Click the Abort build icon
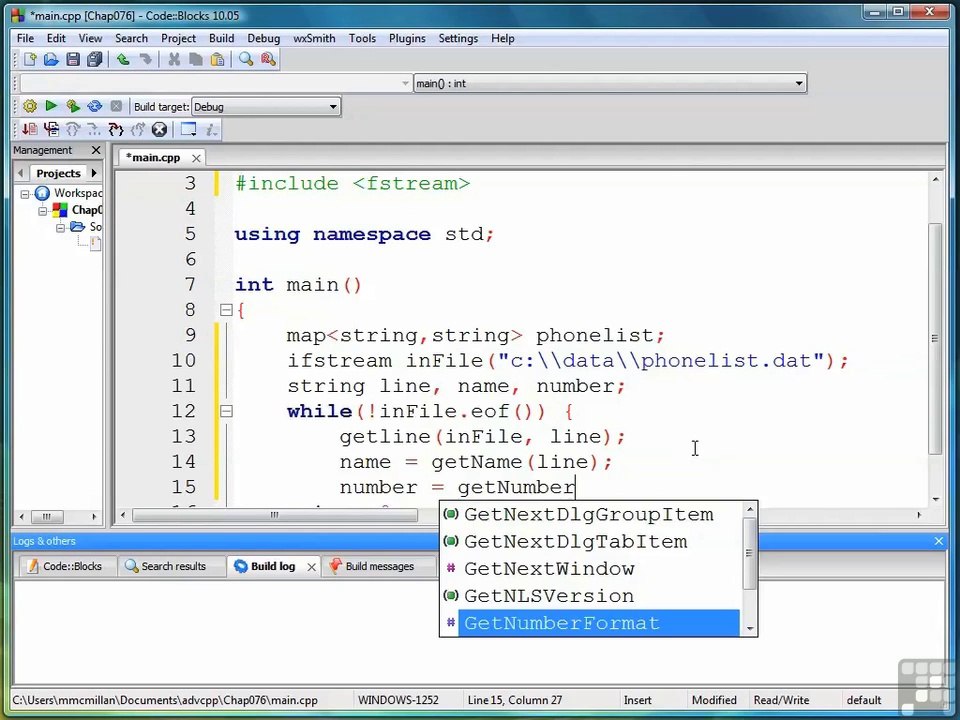960x720 pixels. 116,106
